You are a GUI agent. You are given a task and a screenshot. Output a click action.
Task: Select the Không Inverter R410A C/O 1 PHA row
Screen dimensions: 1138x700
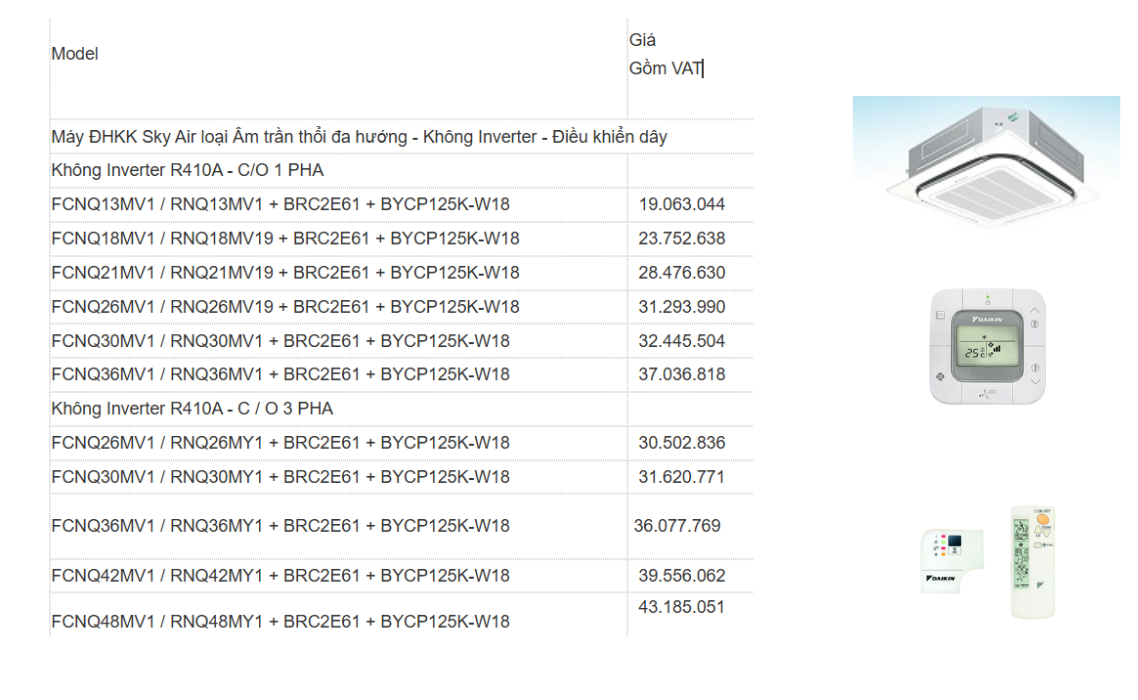(x=187, y=170)
